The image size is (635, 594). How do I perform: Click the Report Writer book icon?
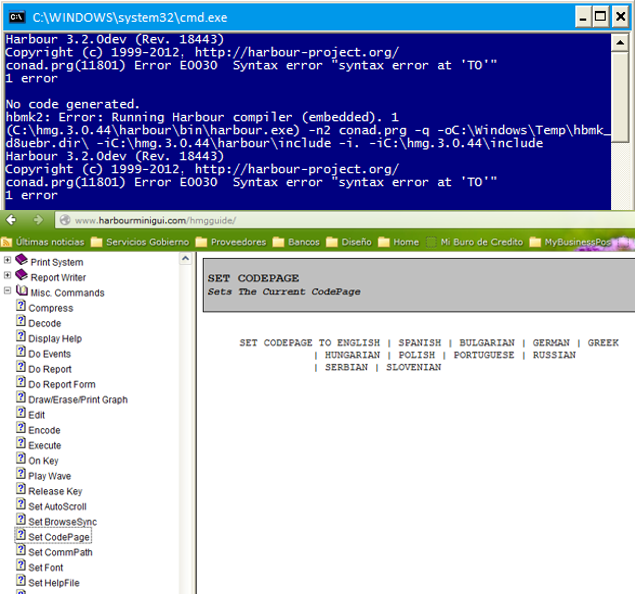point(21,275)
